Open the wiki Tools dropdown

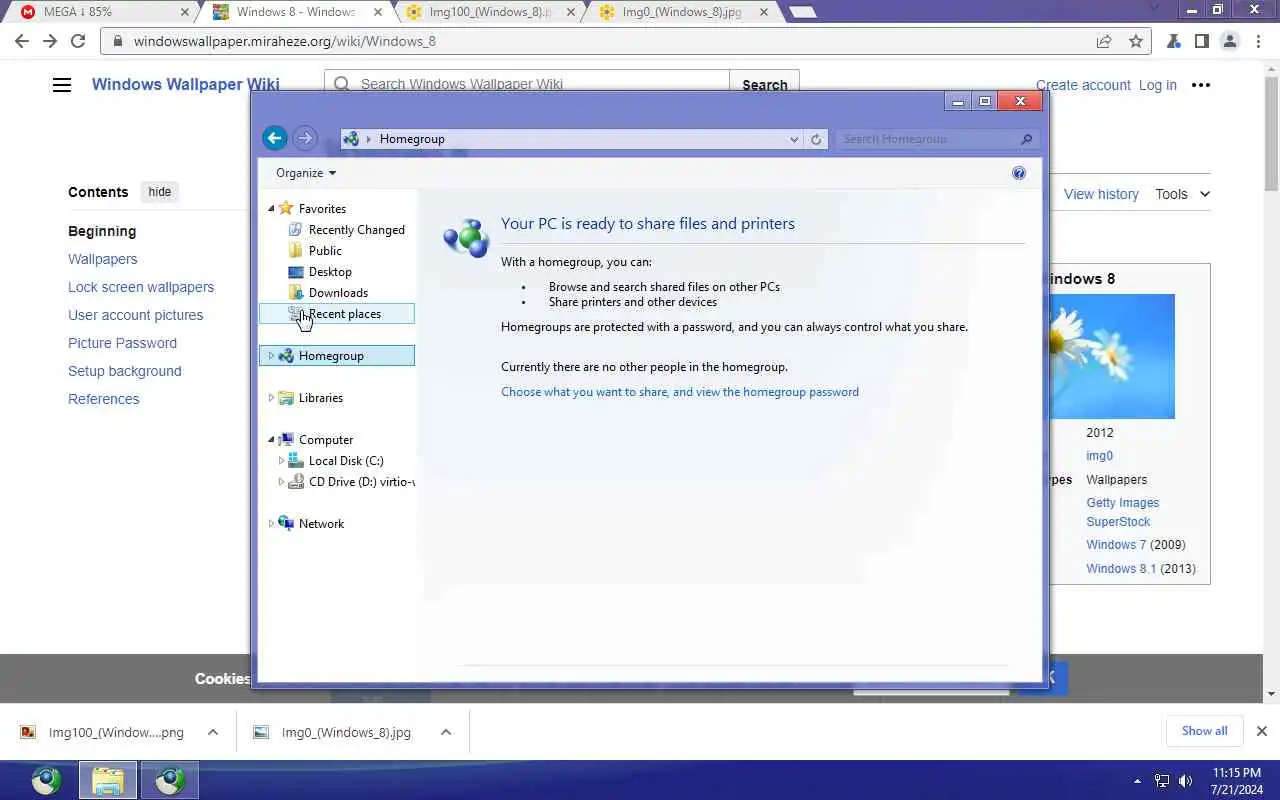click(1182, 194)
